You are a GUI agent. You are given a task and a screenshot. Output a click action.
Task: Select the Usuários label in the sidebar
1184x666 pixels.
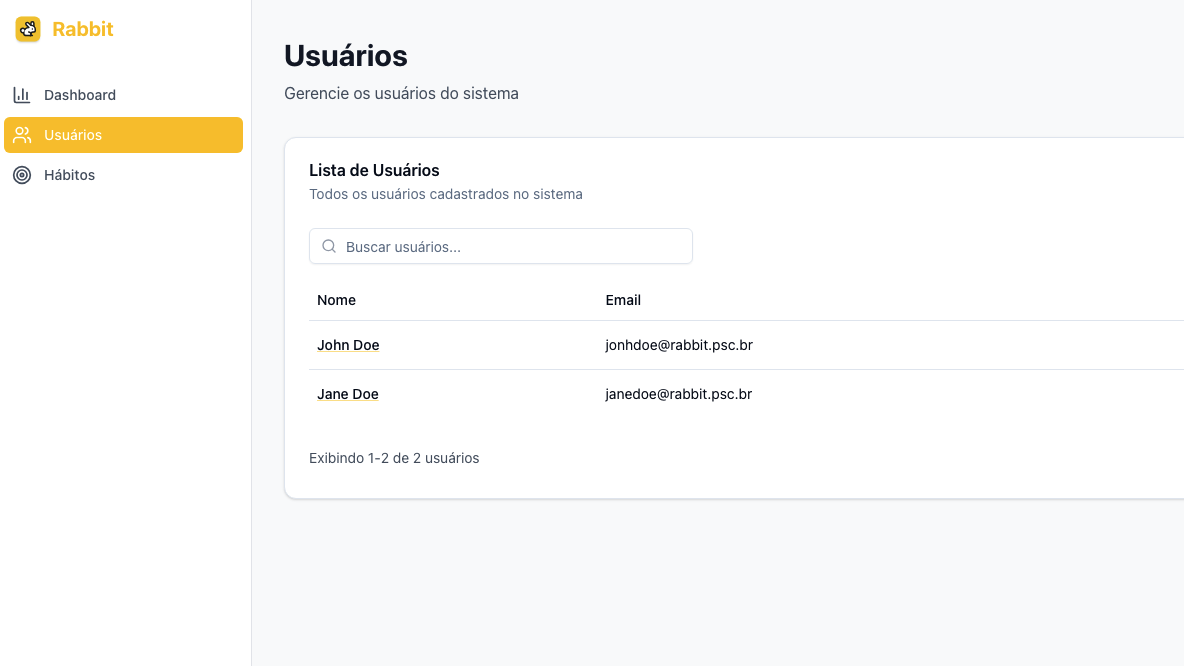[x=73, y=135]
